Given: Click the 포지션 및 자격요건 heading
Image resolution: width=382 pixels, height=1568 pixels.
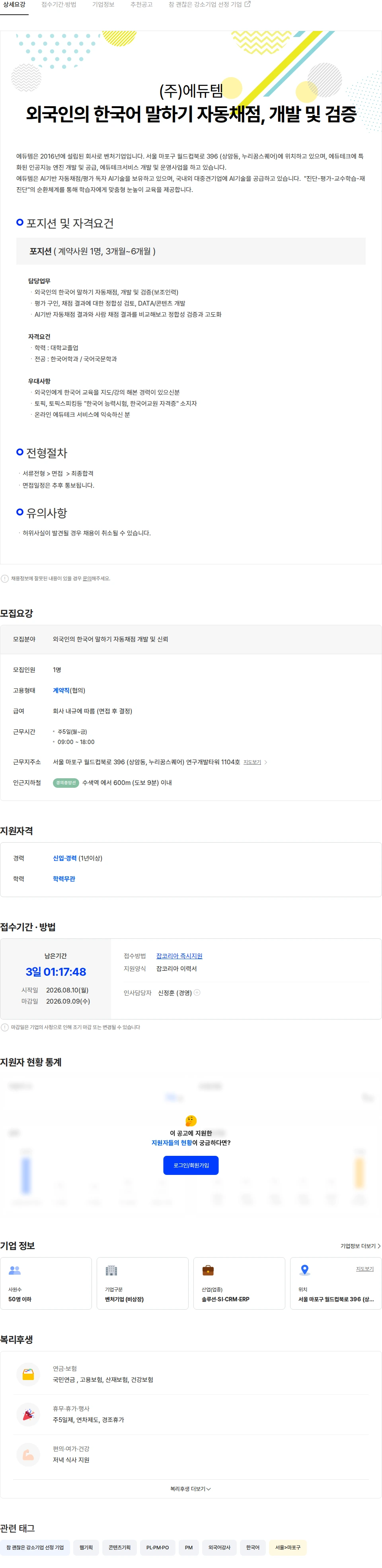Looking at the screenshot, I should [x=70, y=223].
